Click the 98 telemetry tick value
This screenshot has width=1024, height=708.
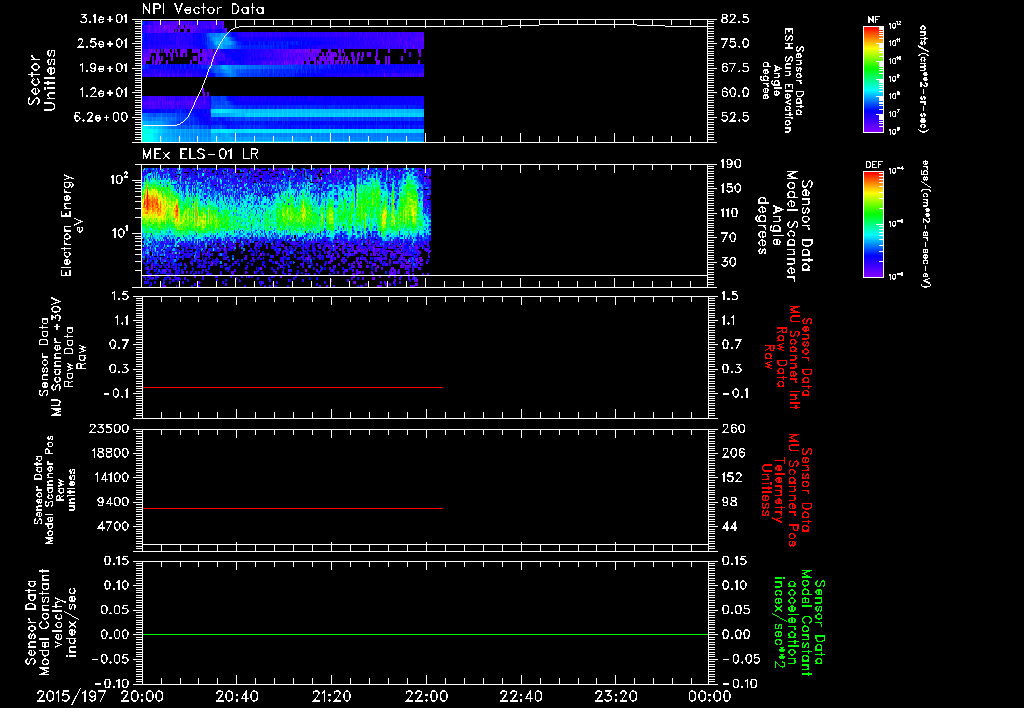(728, 502)
